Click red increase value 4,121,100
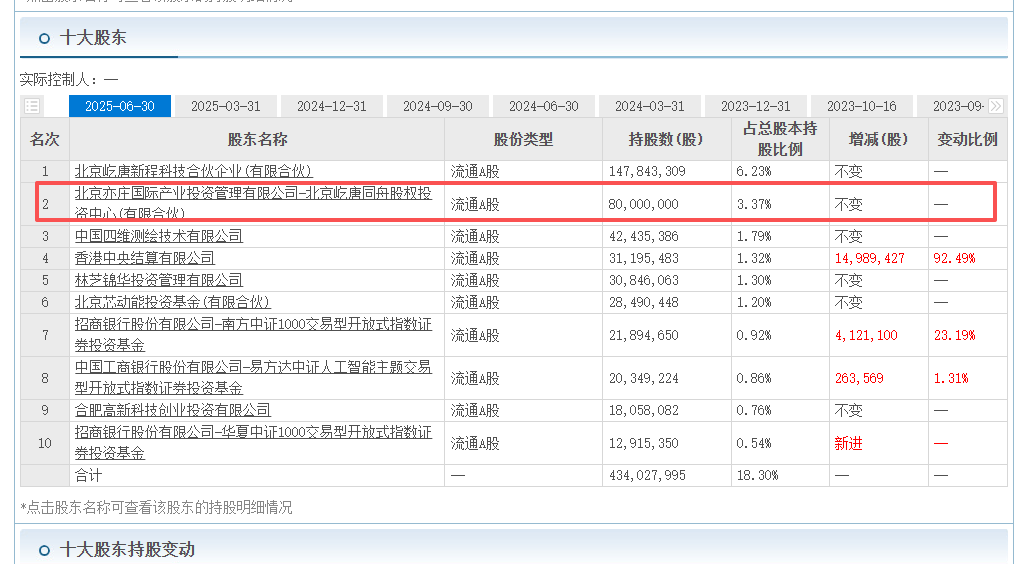The image size is (1029, 564). 866,335
